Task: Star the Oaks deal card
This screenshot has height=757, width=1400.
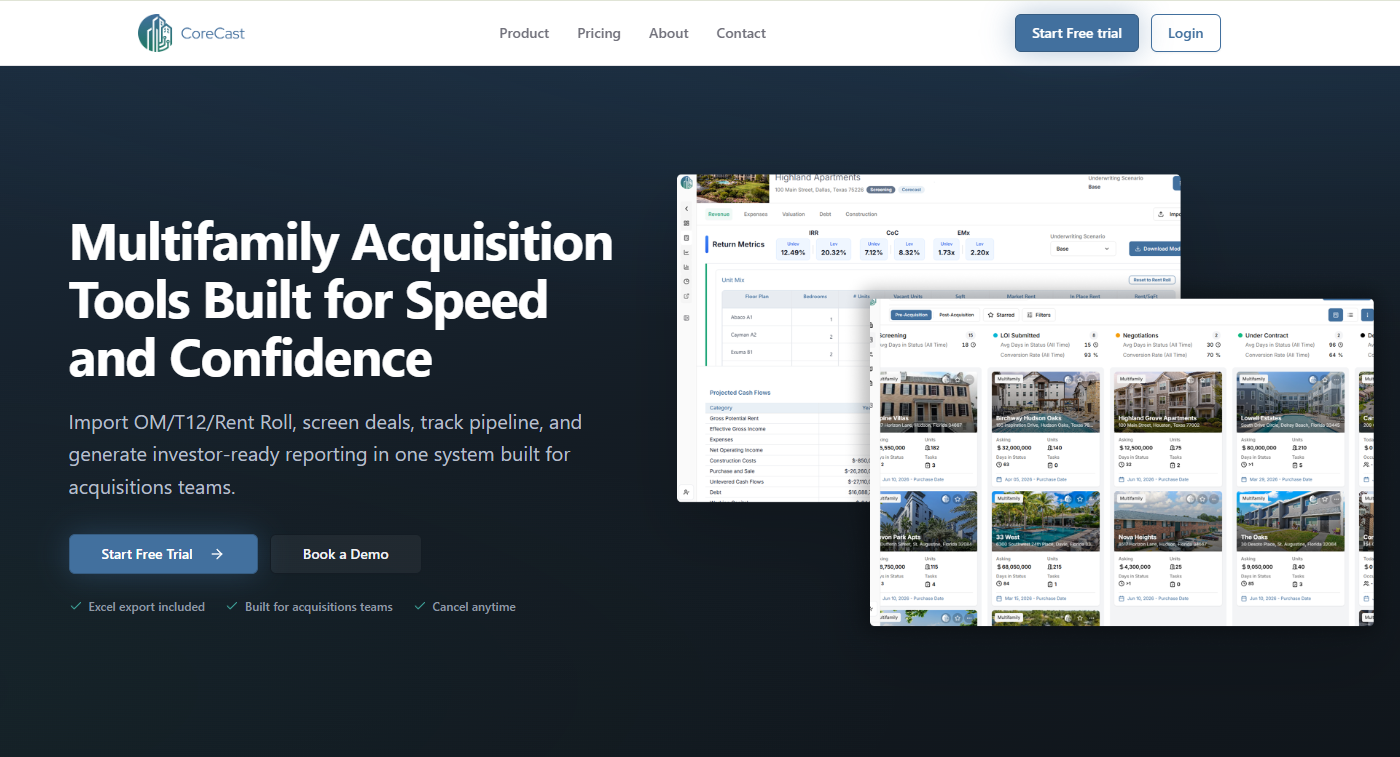Action: pos(1324,499)
